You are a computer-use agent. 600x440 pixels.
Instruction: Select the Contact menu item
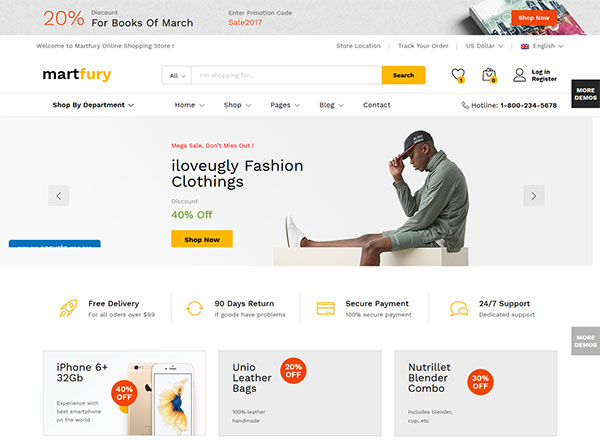pyautogui.click(x=377, y=105)
